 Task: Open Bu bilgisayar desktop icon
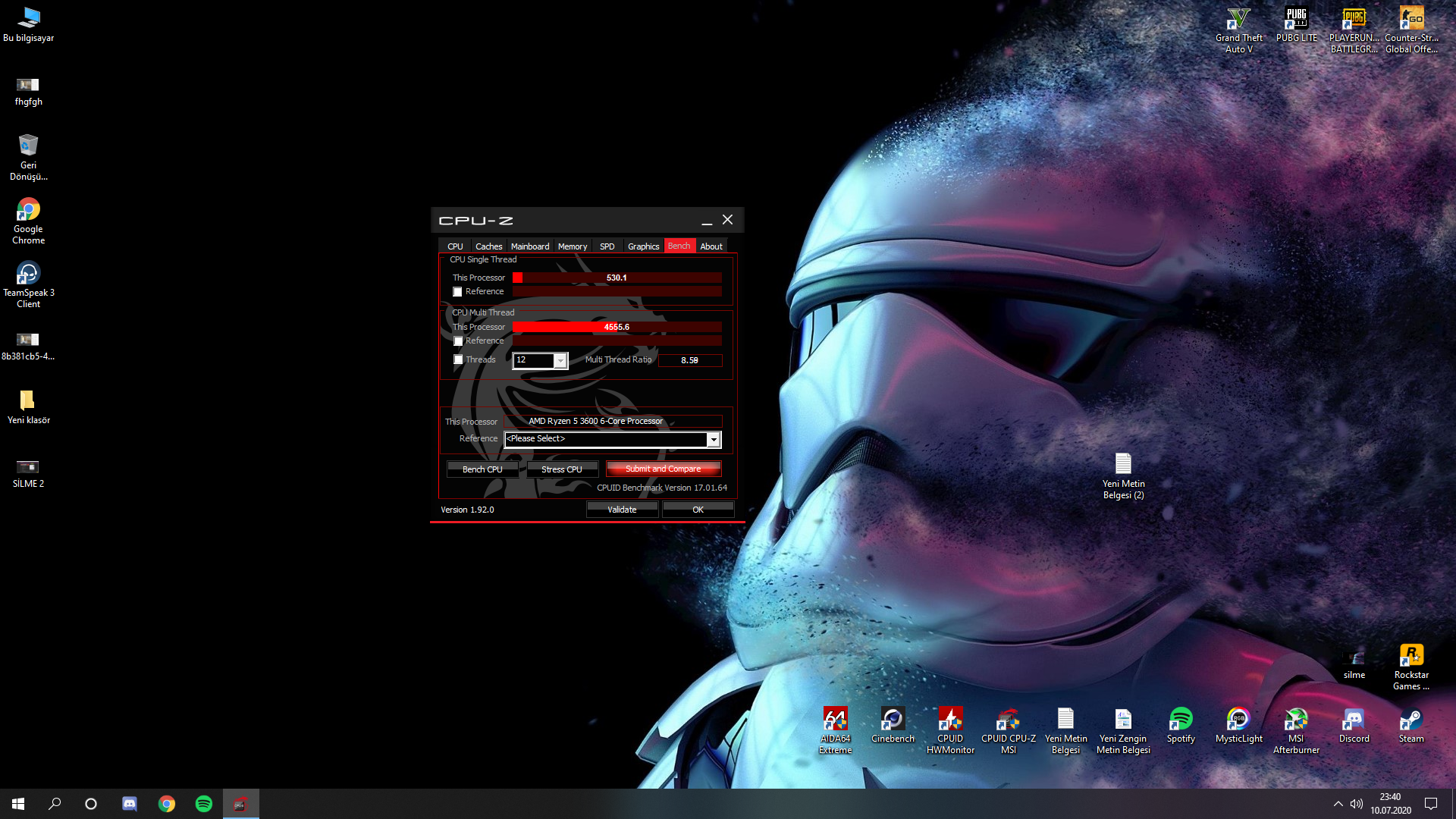[x=28, y=24]
